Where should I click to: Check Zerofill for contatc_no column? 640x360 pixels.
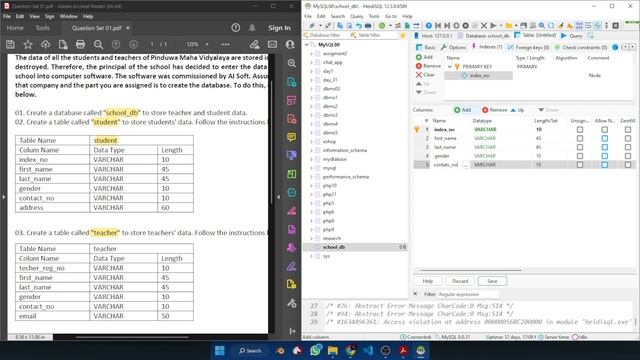pyautogui.click(x=628, y=164)
